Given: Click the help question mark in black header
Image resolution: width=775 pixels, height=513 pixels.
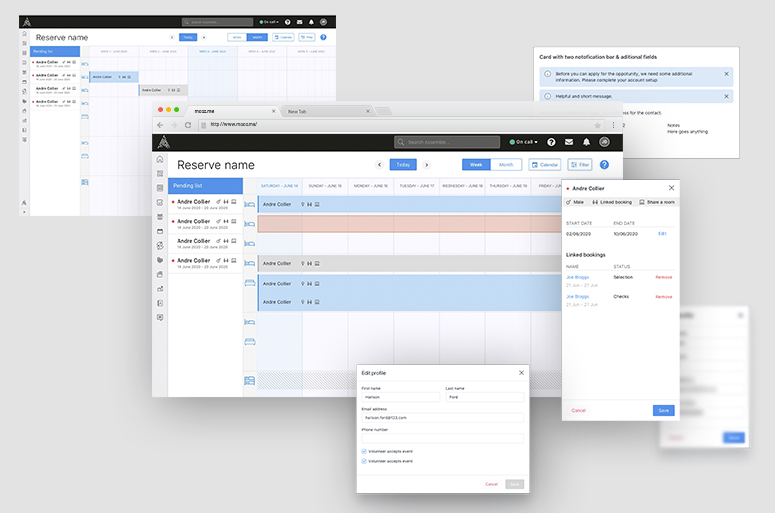Looking at the screenshot, I should (x=551, y=142).
